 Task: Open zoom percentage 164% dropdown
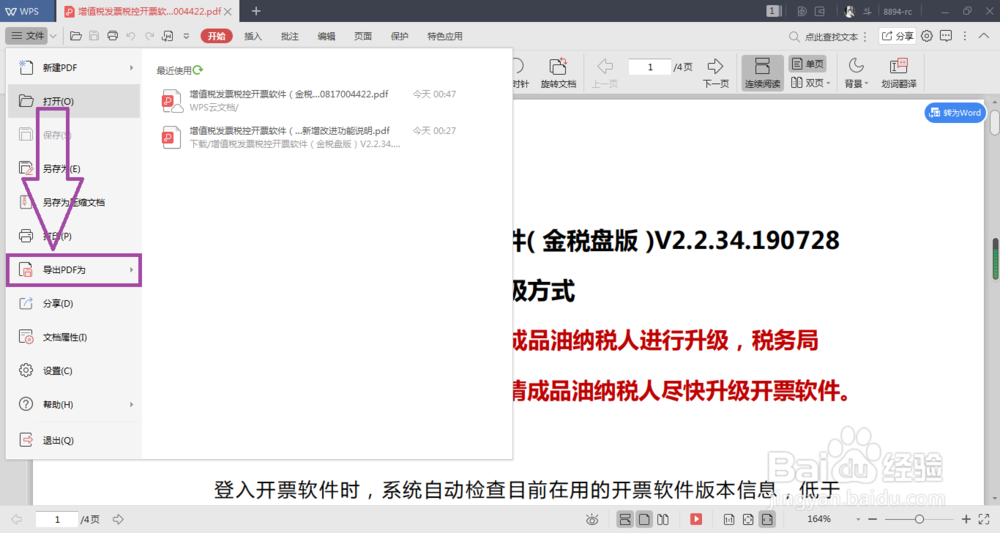[858, 520]
